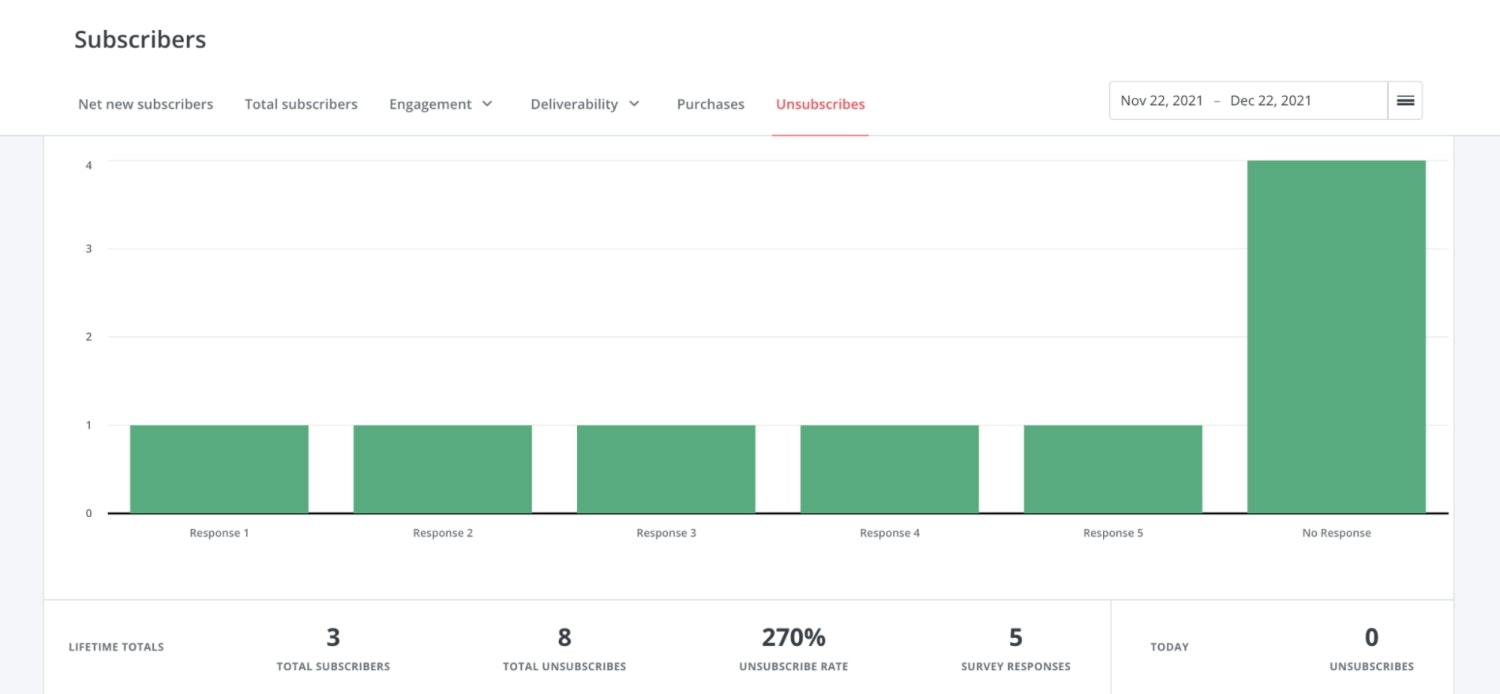Screen dimensions: 1500x694
Task: Click the Response 1 bar in chart
Action: tap(219, 469)
